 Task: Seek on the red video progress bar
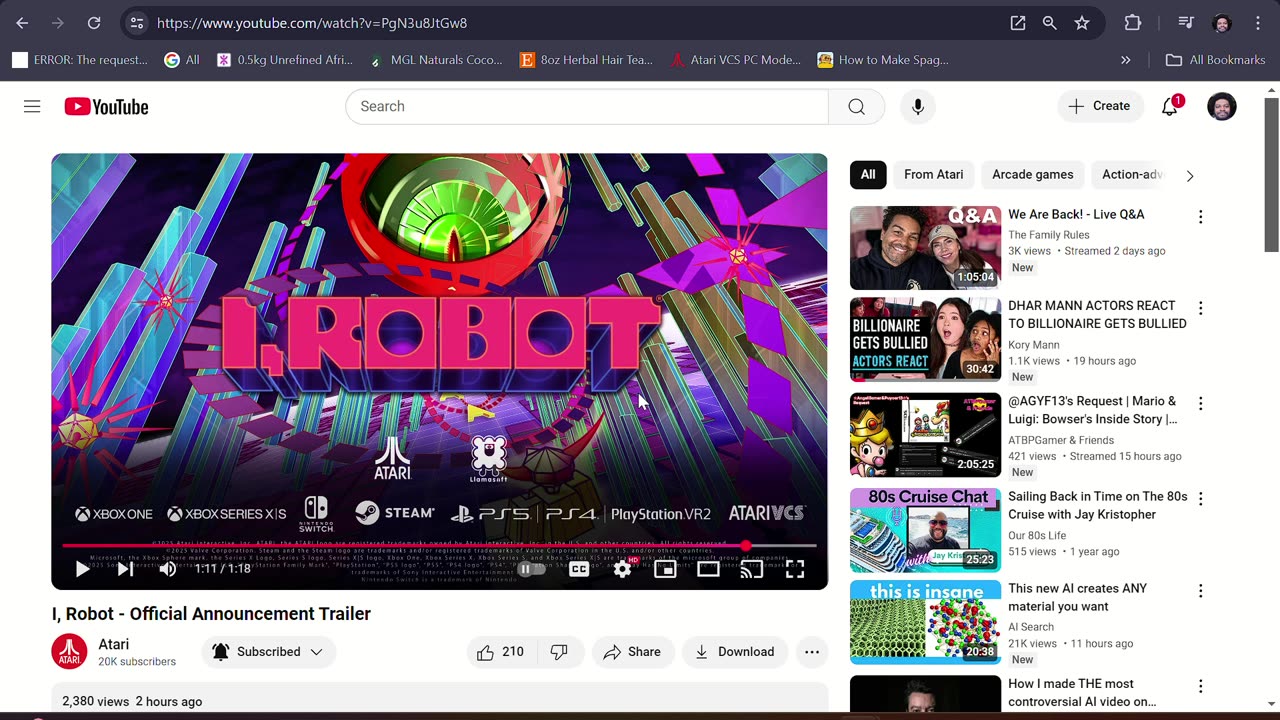[x=439, y=546]
